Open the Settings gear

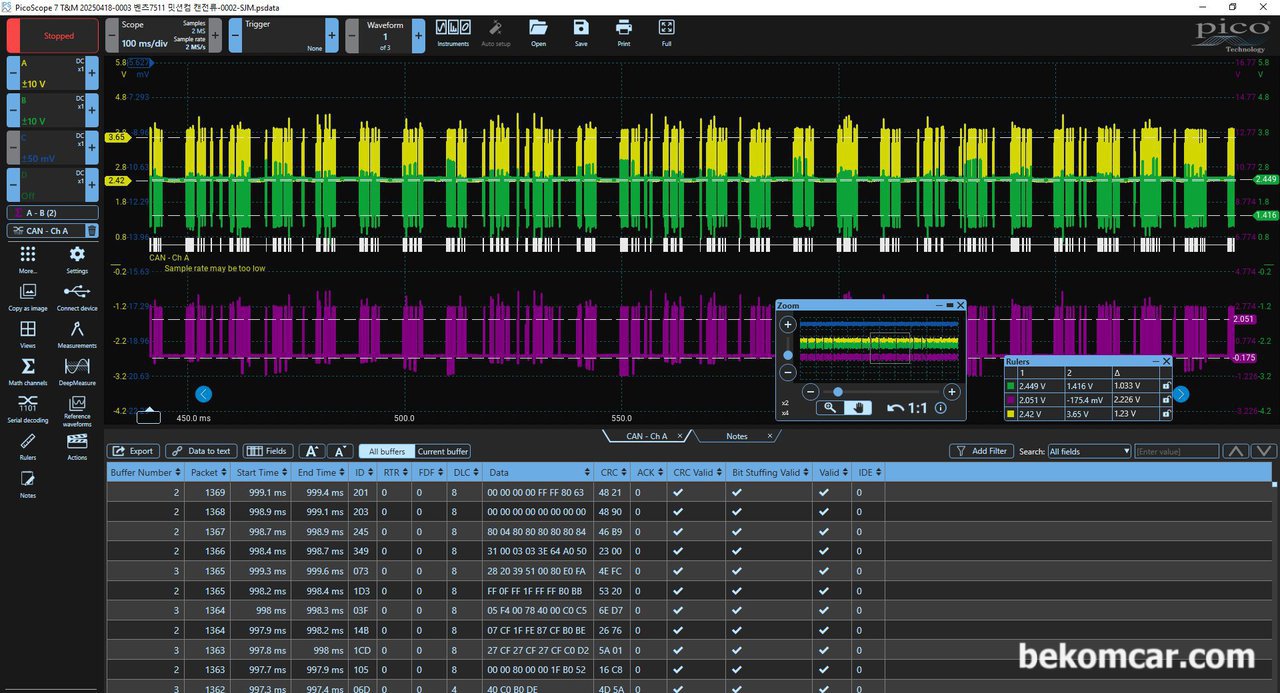click(77, 256)
